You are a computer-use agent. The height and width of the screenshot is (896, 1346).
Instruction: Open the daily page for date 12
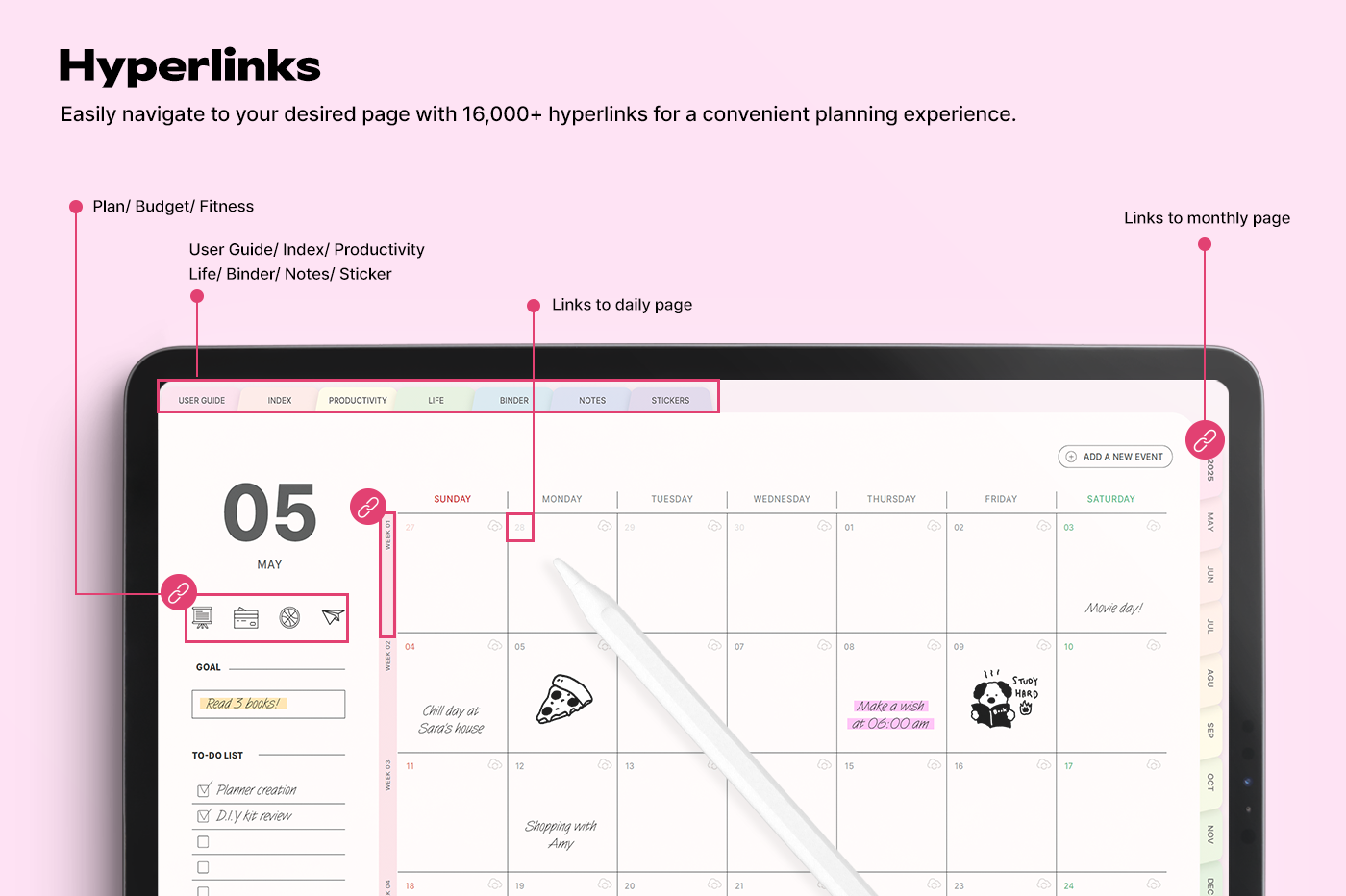click(x=520, y=766)
